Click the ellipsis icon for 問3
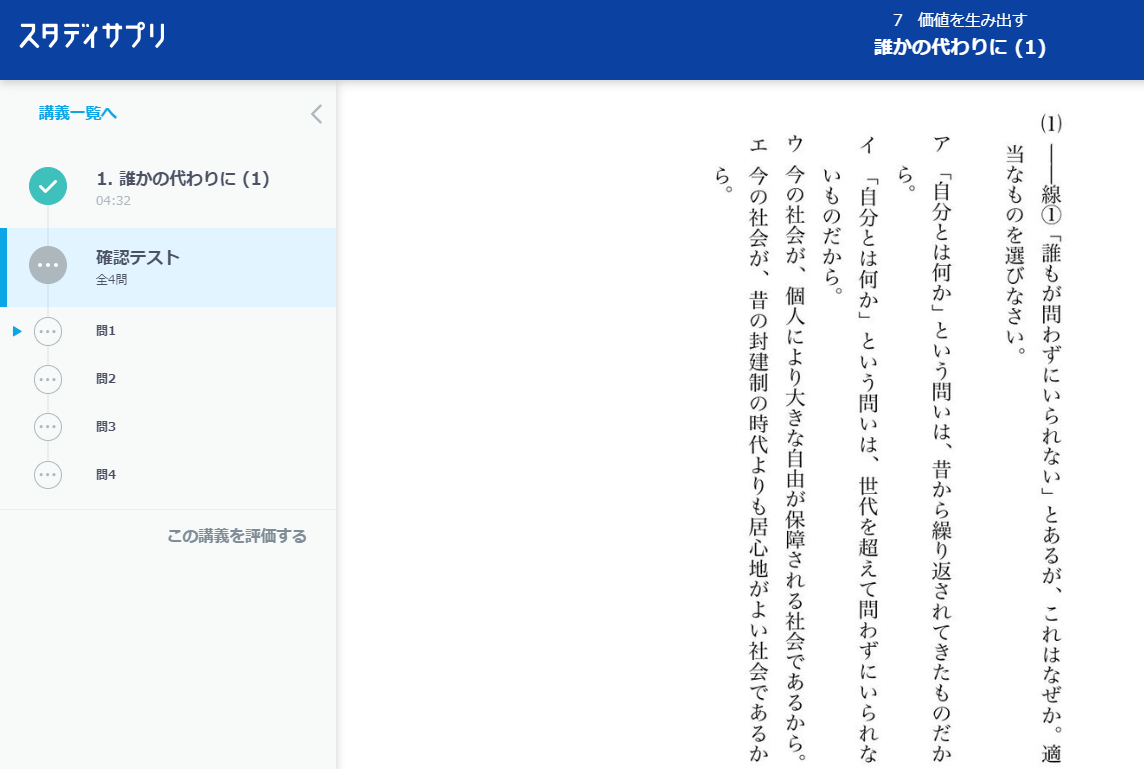 click(47, 427)
